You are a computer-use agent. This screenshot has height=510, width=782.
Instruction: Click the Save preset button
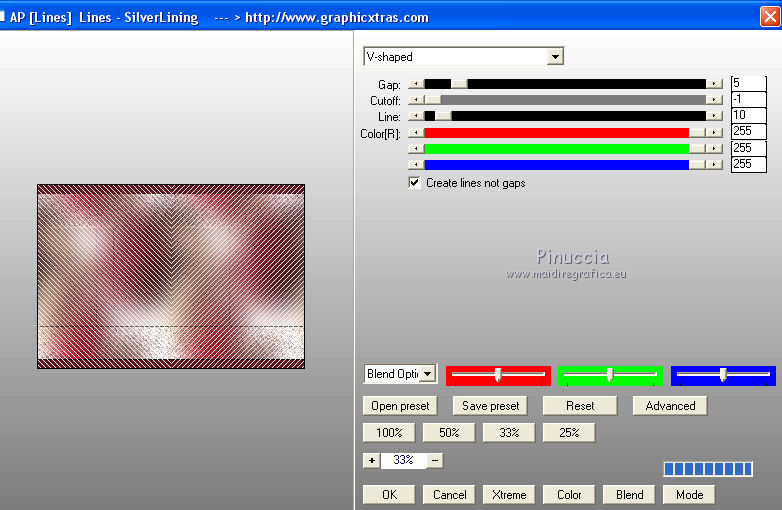[490, 406]
